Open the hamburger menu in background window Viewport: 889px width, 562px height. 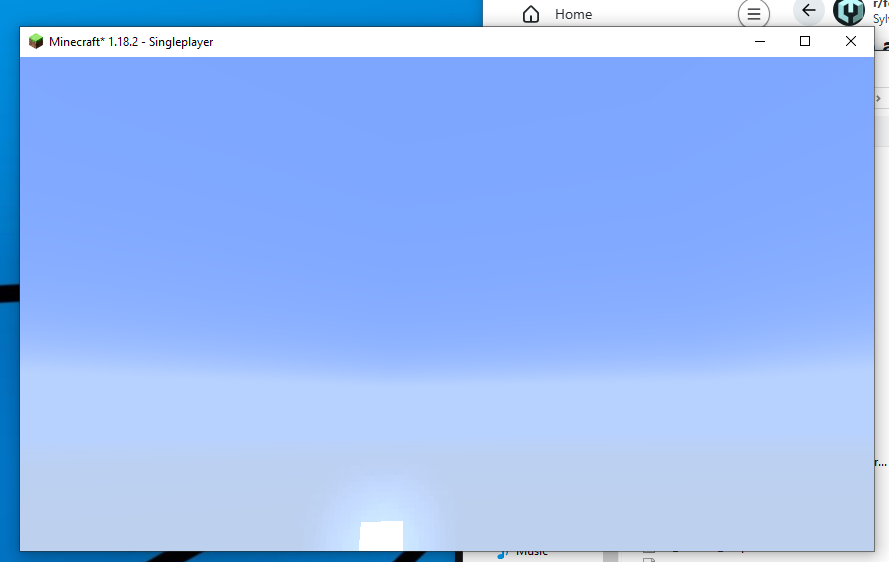coord(753,14)
